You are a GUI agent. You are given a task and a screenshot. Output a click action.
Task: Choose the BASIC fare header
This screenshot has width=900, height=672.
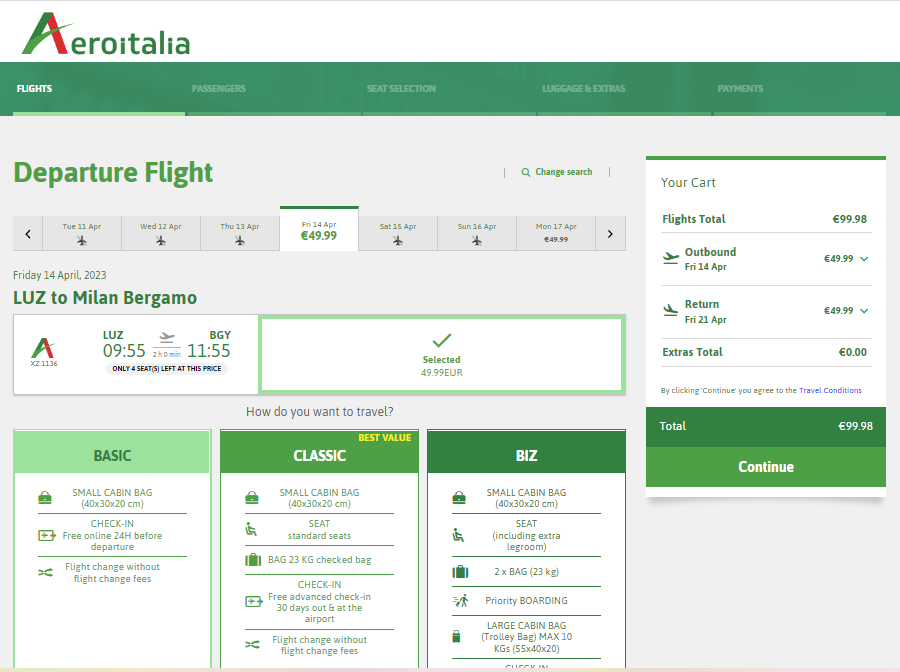point(112,452)
